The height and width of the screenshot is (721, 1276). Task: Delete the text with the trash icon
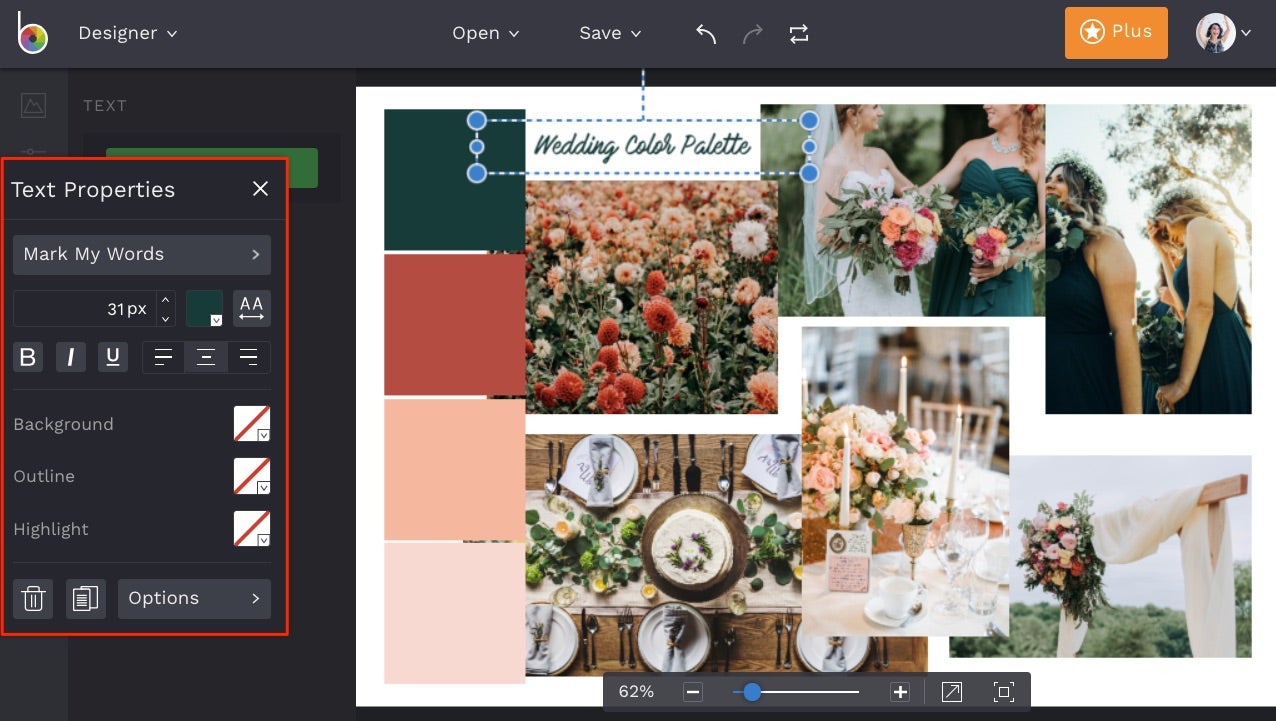pos(33,598)
